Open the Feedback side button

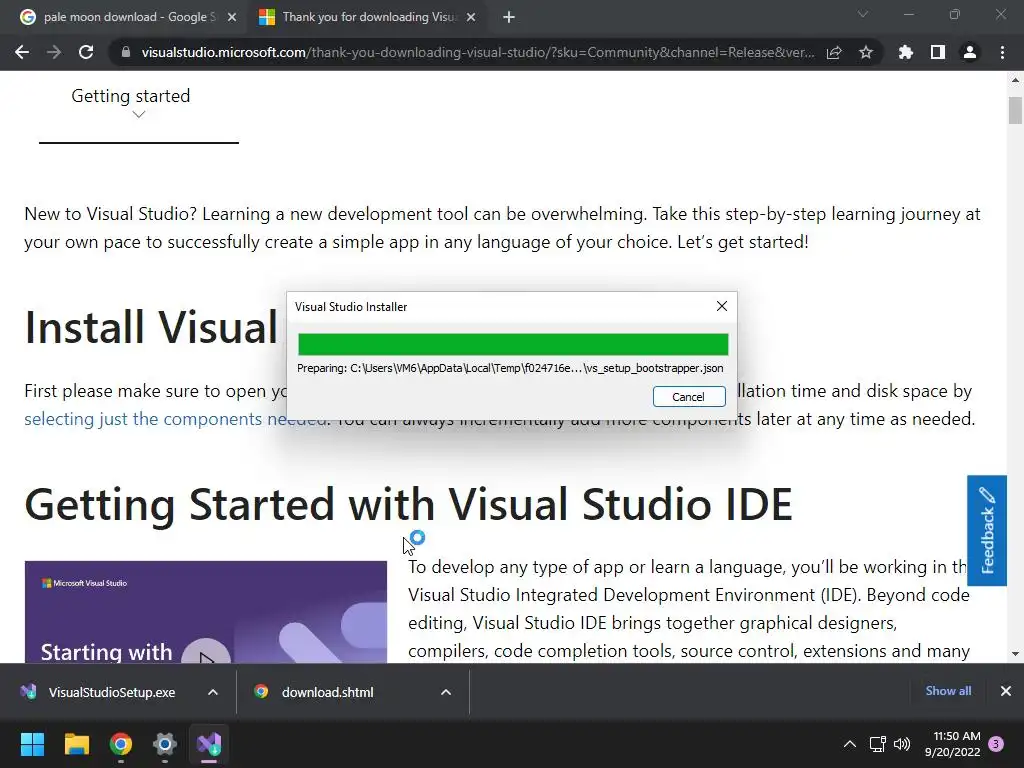click(x=987, y=530)
